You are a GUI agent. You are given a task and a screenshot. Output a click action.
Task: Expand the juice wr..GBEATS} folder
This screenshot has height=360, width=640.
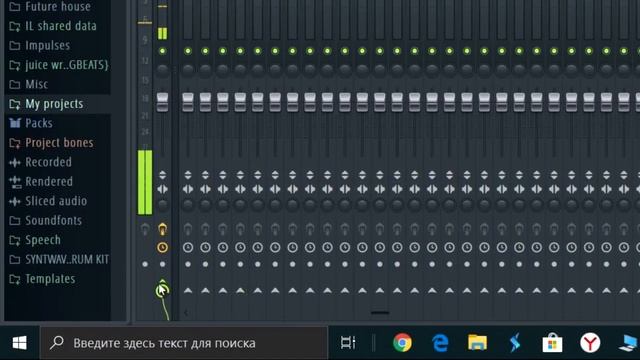pyautogui.click(x=58, y=64)
